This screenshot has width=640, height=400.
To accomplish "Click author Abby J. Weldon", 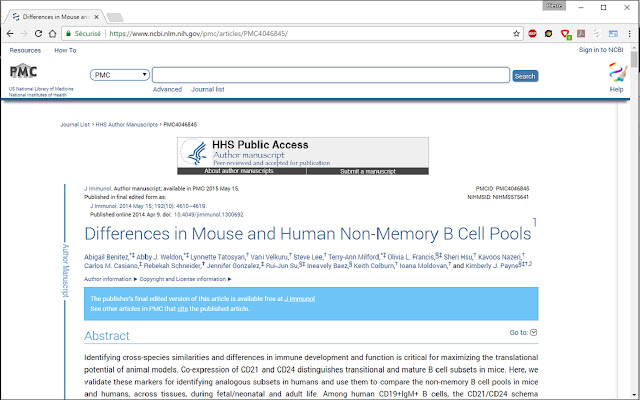I will coord(159,257).
